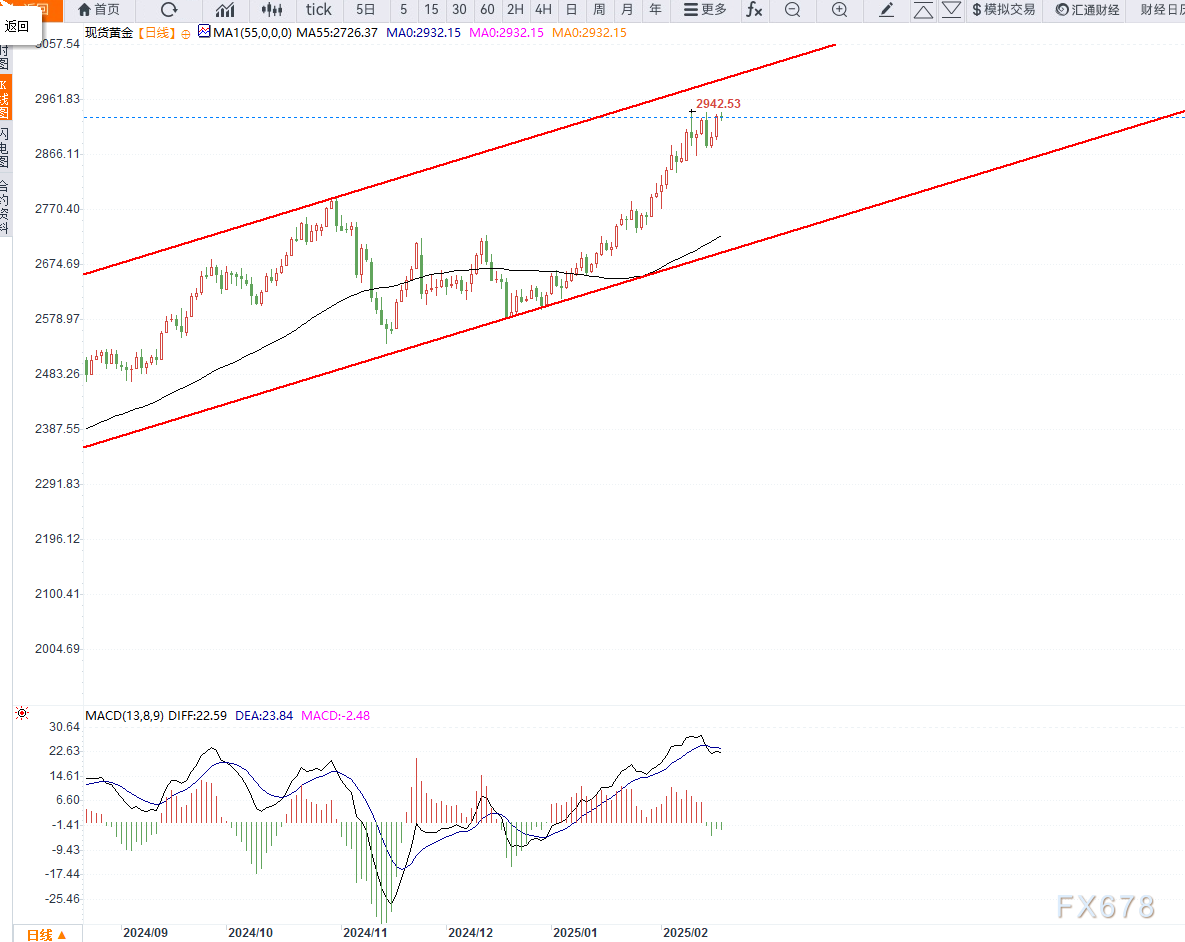Click the downward triangle icon
This screenshot has width=1185, height=942.
pos(951,10)
